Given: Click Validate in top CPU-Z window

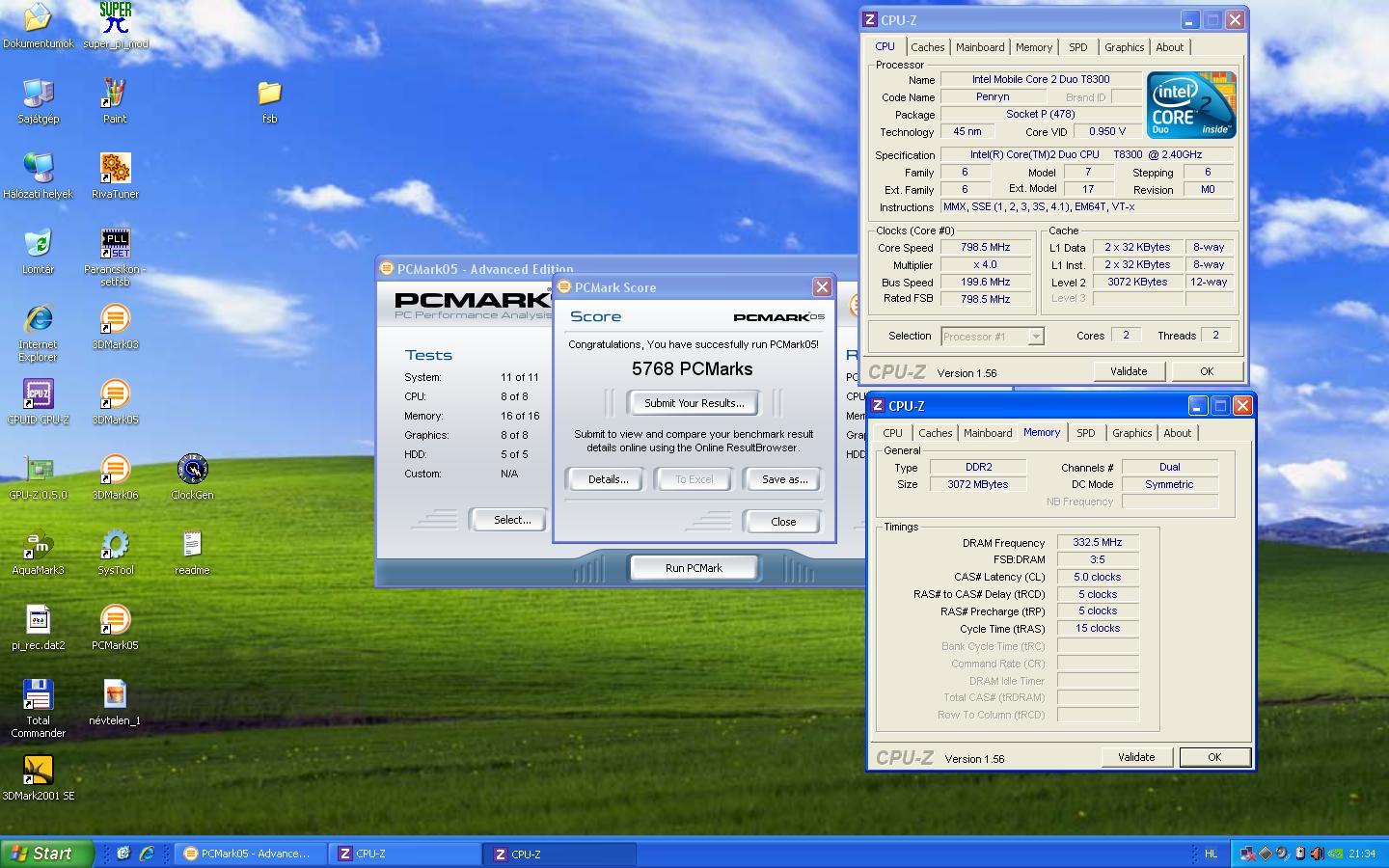Looking at the screenshot, I should [x=1129, y=371].
